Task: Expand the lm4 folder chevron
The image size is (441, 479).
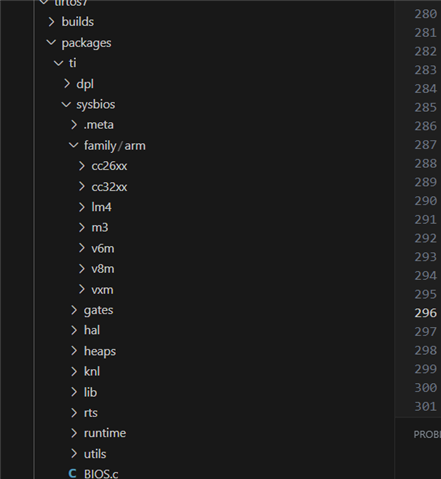Action: click(82, 207)
